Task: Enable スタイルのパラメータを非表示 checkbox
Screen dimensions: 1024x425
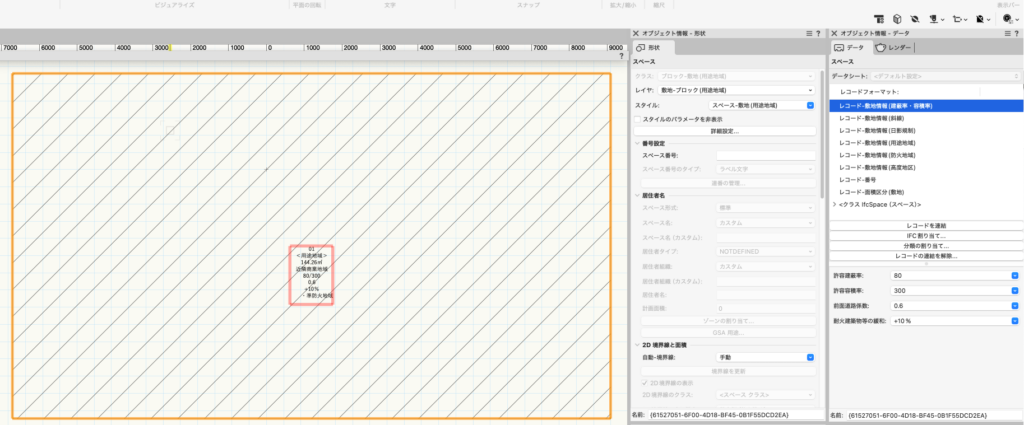Action: 638,119
